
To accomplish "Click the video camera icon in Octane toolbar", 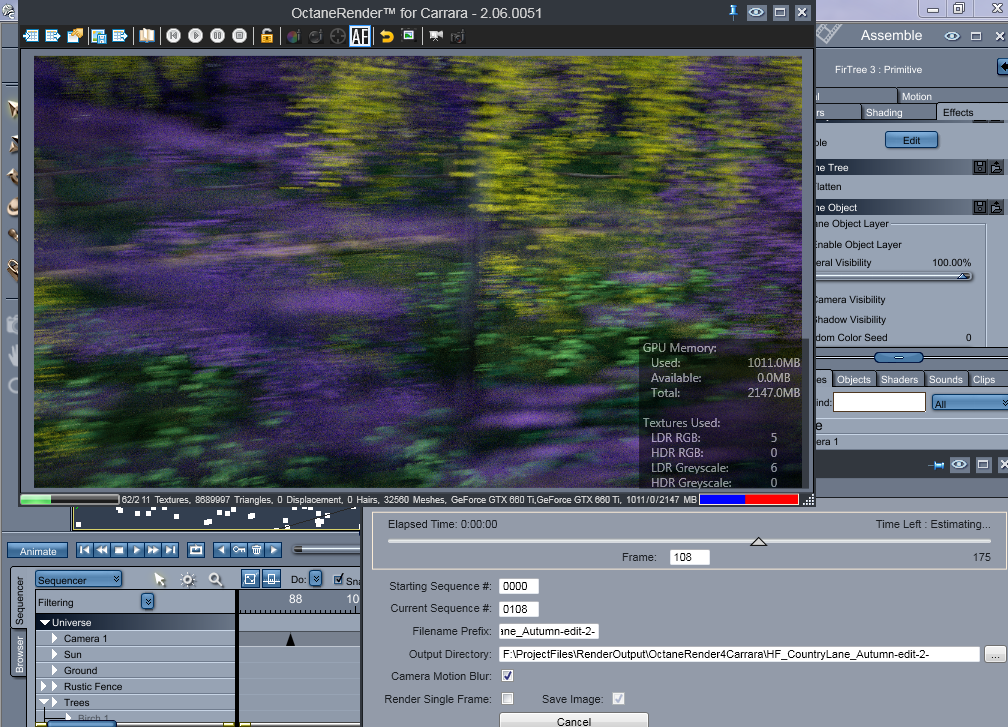I will coord(436,36).
